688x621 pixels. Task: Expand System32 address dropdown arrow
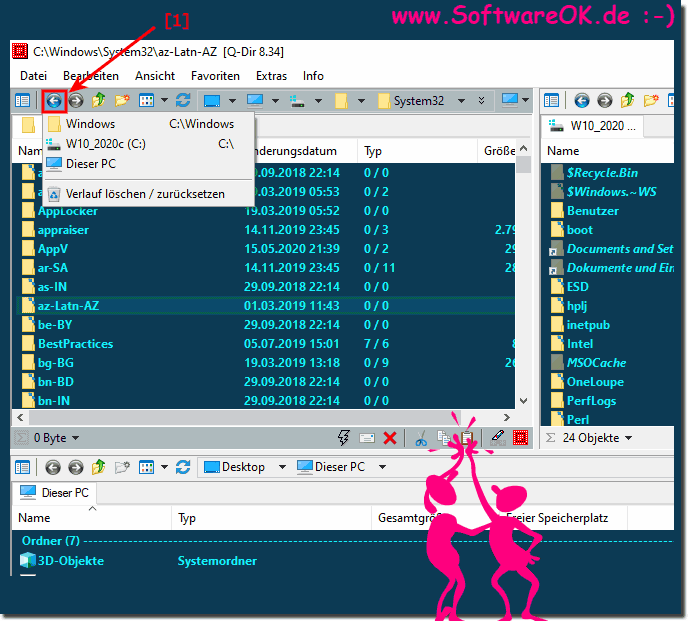pos(461,101)
